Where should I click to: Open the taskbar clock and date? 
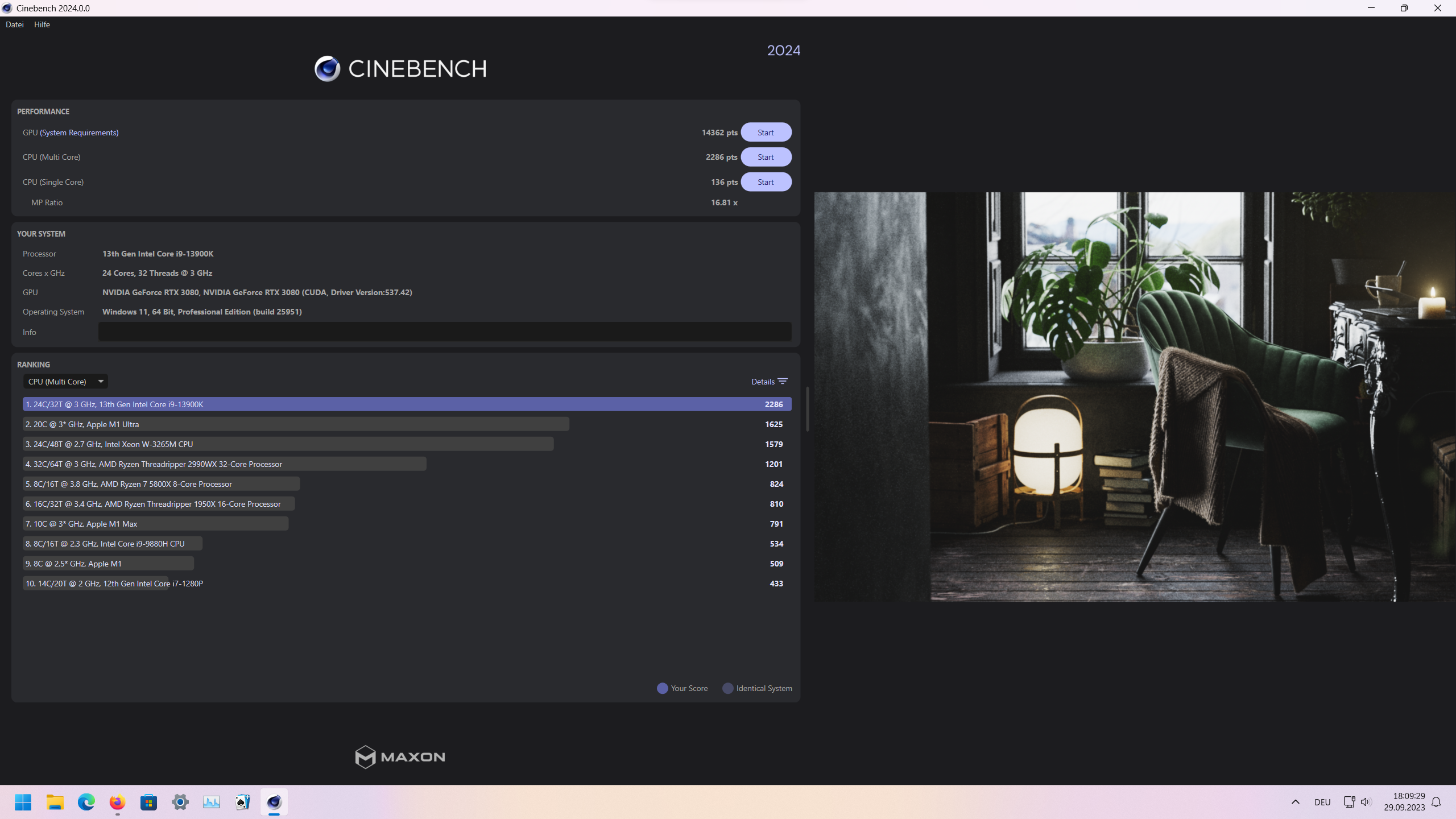(1404, 802)
